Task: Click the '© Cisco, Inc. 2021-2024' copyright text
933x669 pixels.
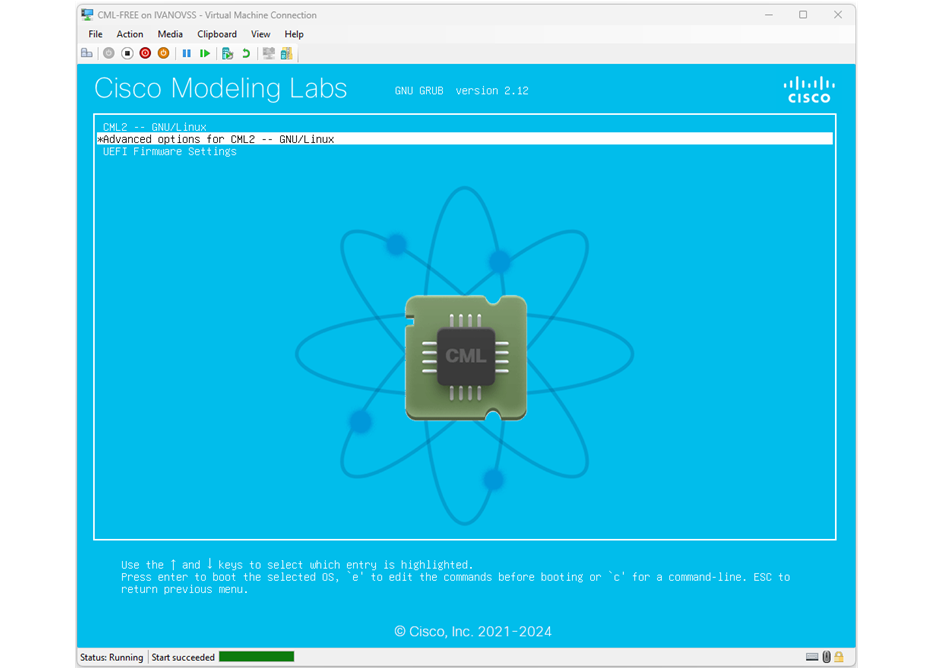Action: coord(473,632)
